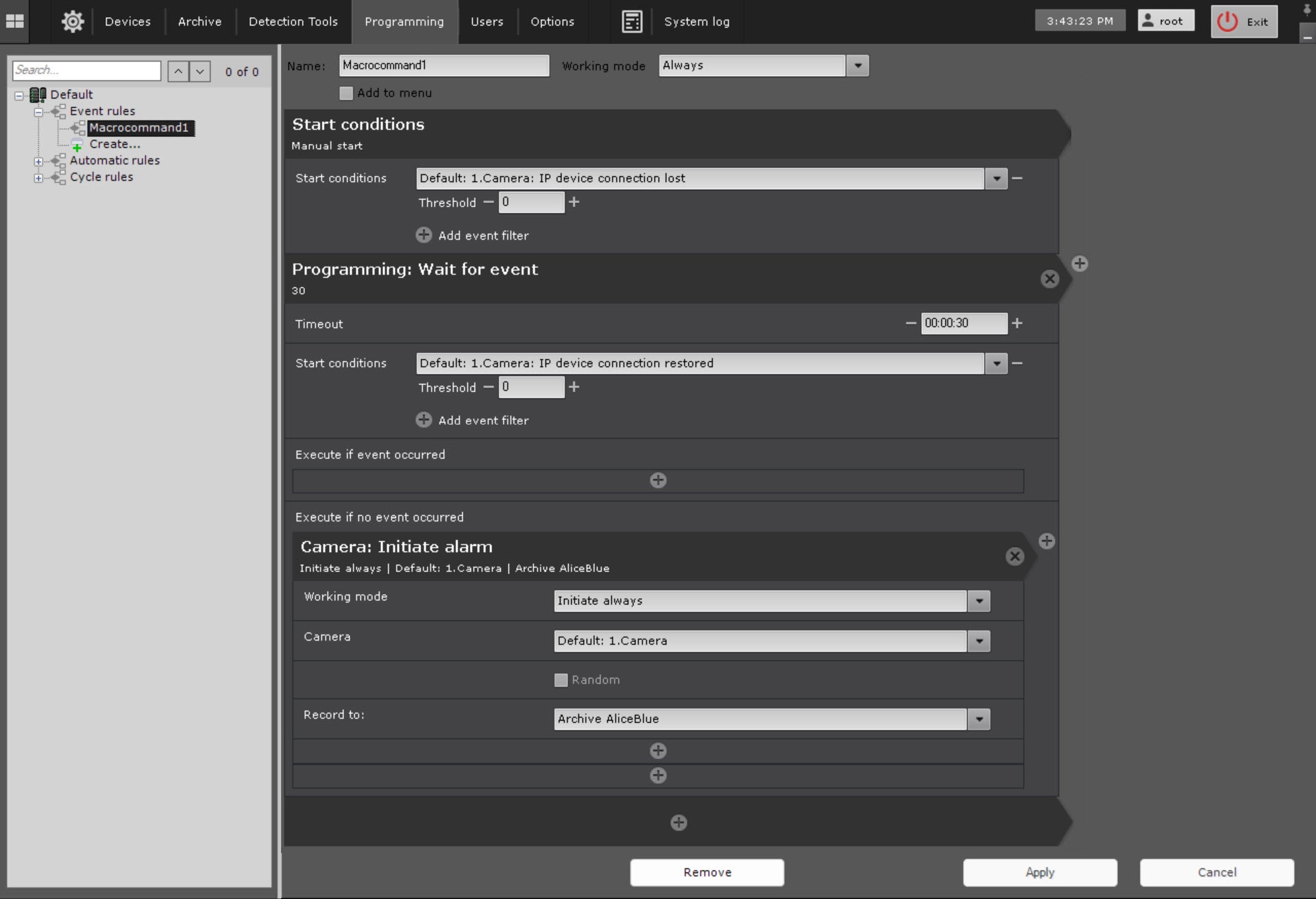Screen dimensions: 1316x899
Task: Open the connection restored start condition dropdown
Action: pyautogui.click(x=996, y=363)
